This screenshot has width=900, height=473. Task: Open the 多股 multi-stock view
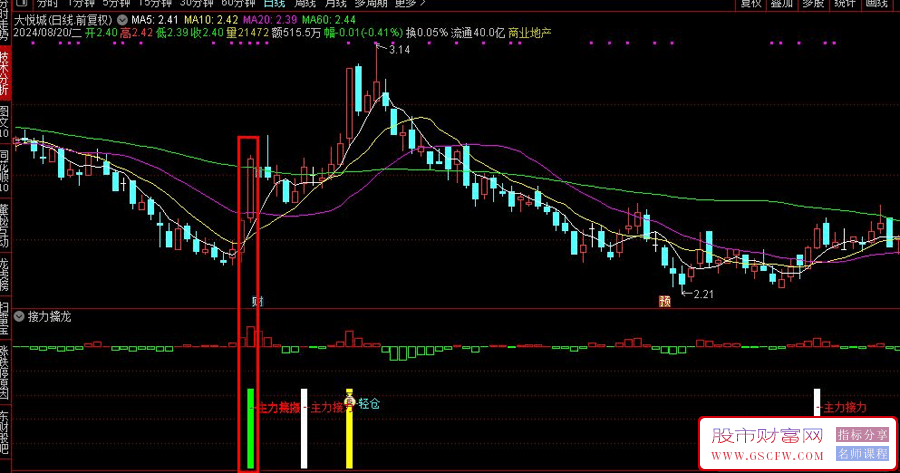click(813, 3)
